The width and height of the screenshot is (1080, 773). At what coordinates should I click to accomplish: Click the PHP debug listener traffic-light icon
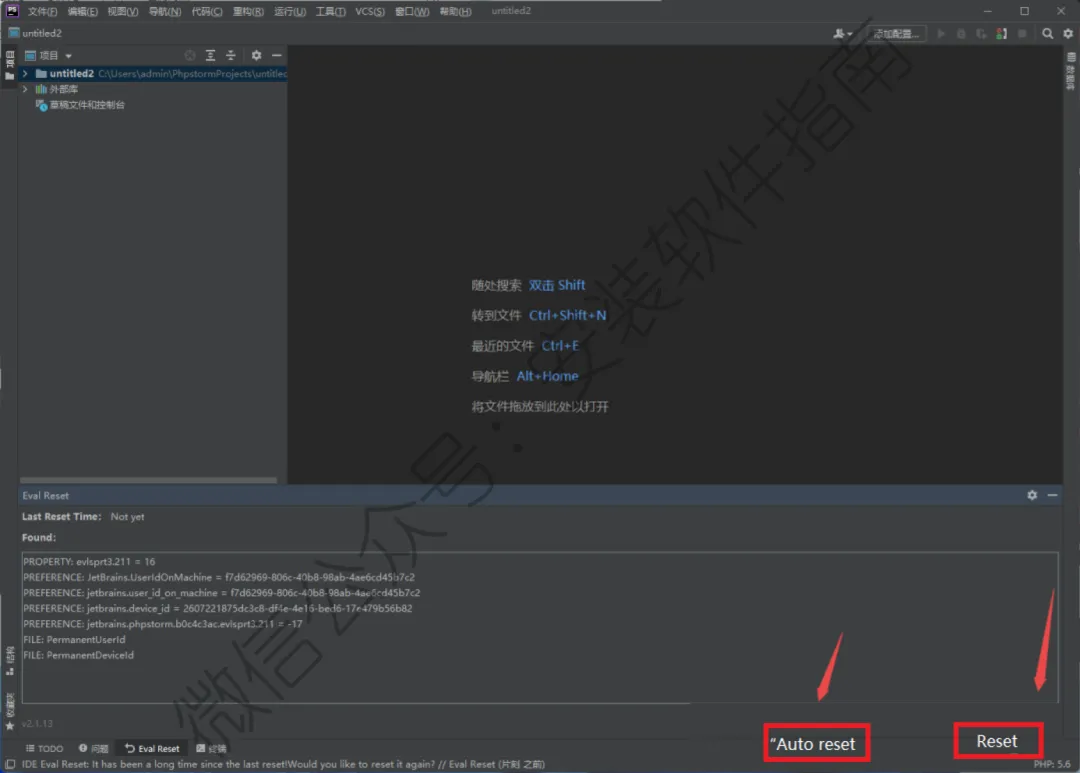coord(1002,33)
